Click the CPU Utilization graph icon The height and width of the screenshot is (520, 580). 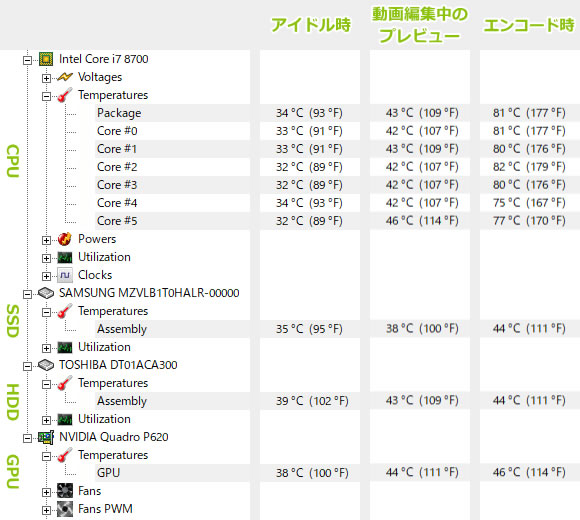pos(65,257)
